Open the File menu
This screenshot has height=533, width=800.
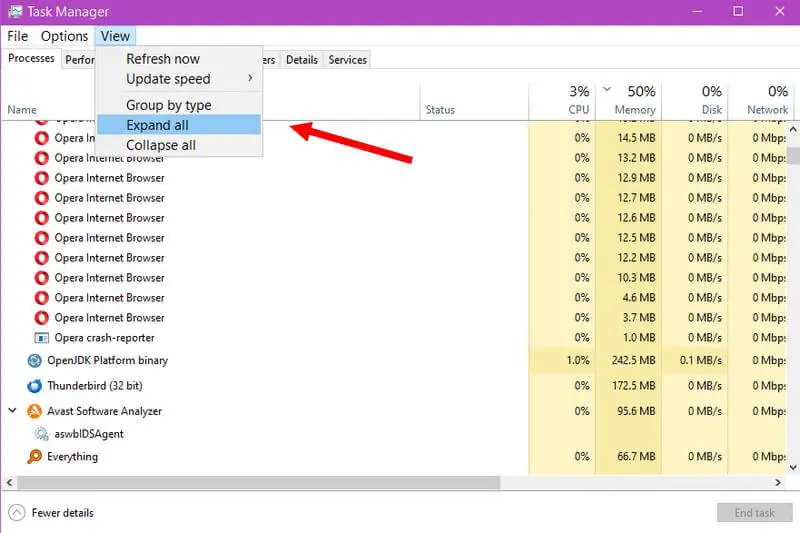(17, 36)
